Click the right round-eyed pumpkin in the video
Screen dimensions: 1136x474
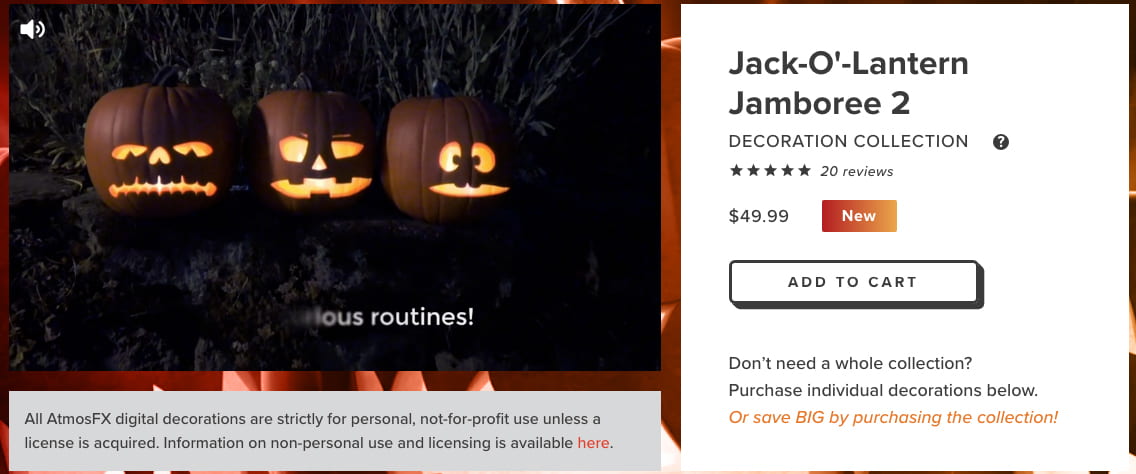pyautogui.click(x=451, y=158)
